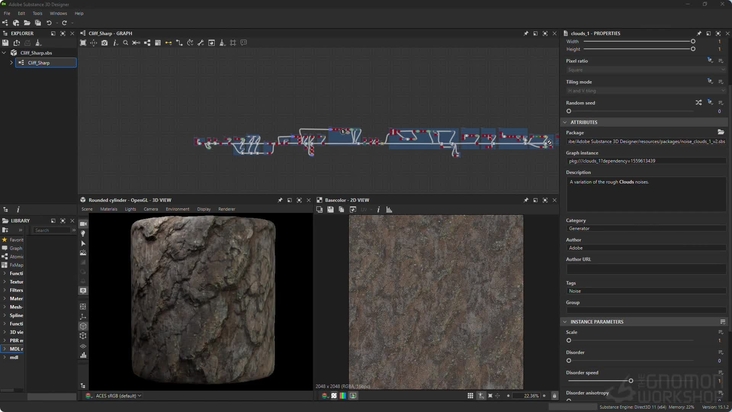Click the camera snapshot icon in graph toolbar
Screen dimensions: 732x412
[104, 43]
